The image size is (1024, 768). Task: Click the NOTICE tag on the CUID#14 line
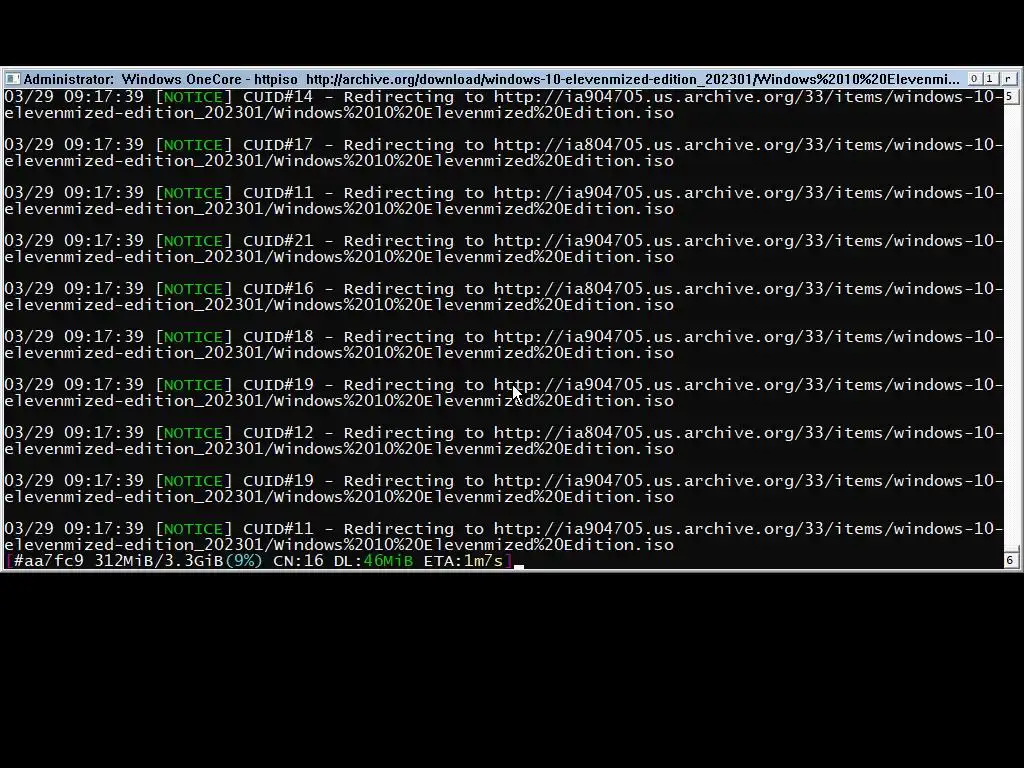[x=193, y=97]
